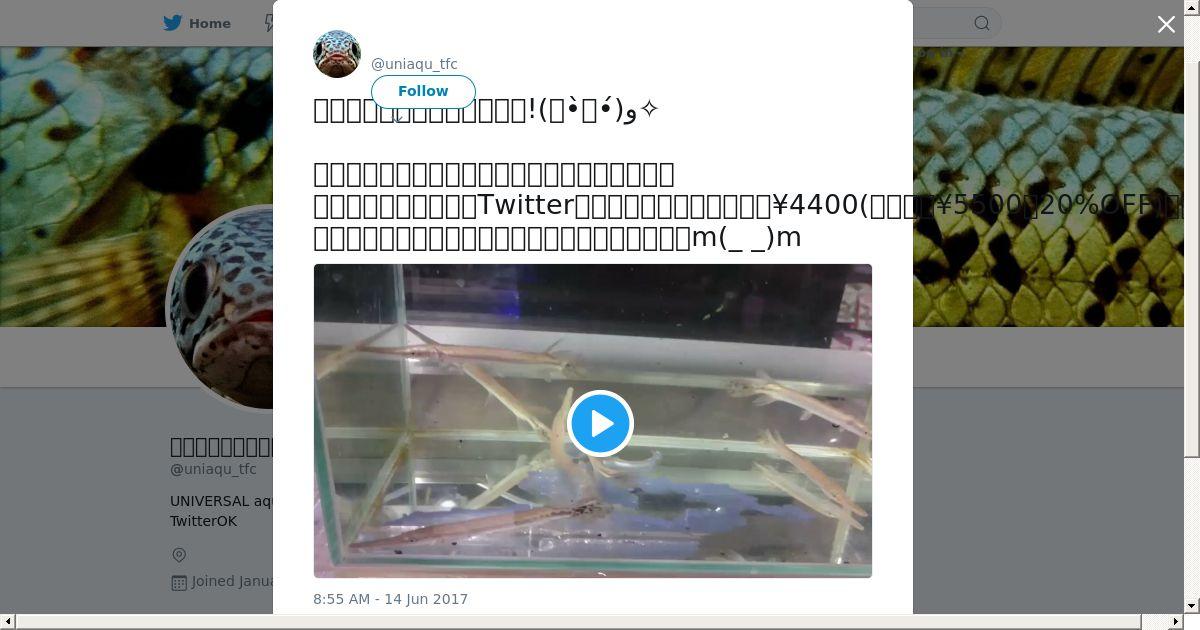
Task: Play the fish tank video
Action: (600, 423)
